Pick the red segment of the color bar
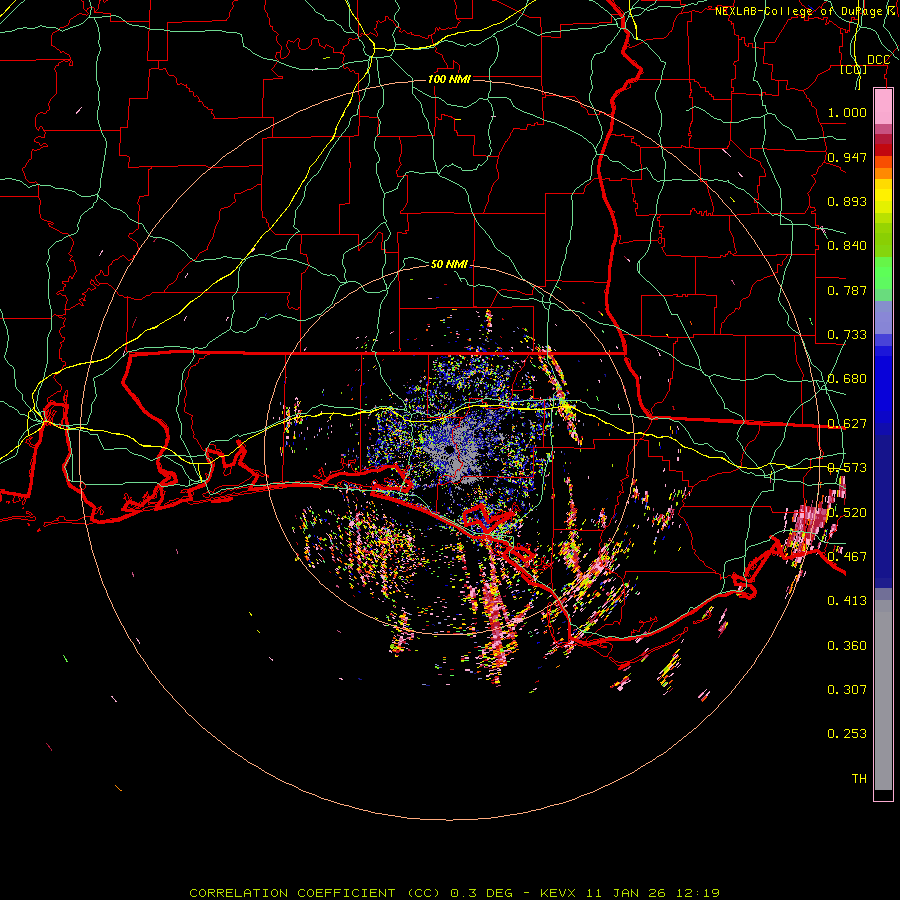 (x=883, y=150)
